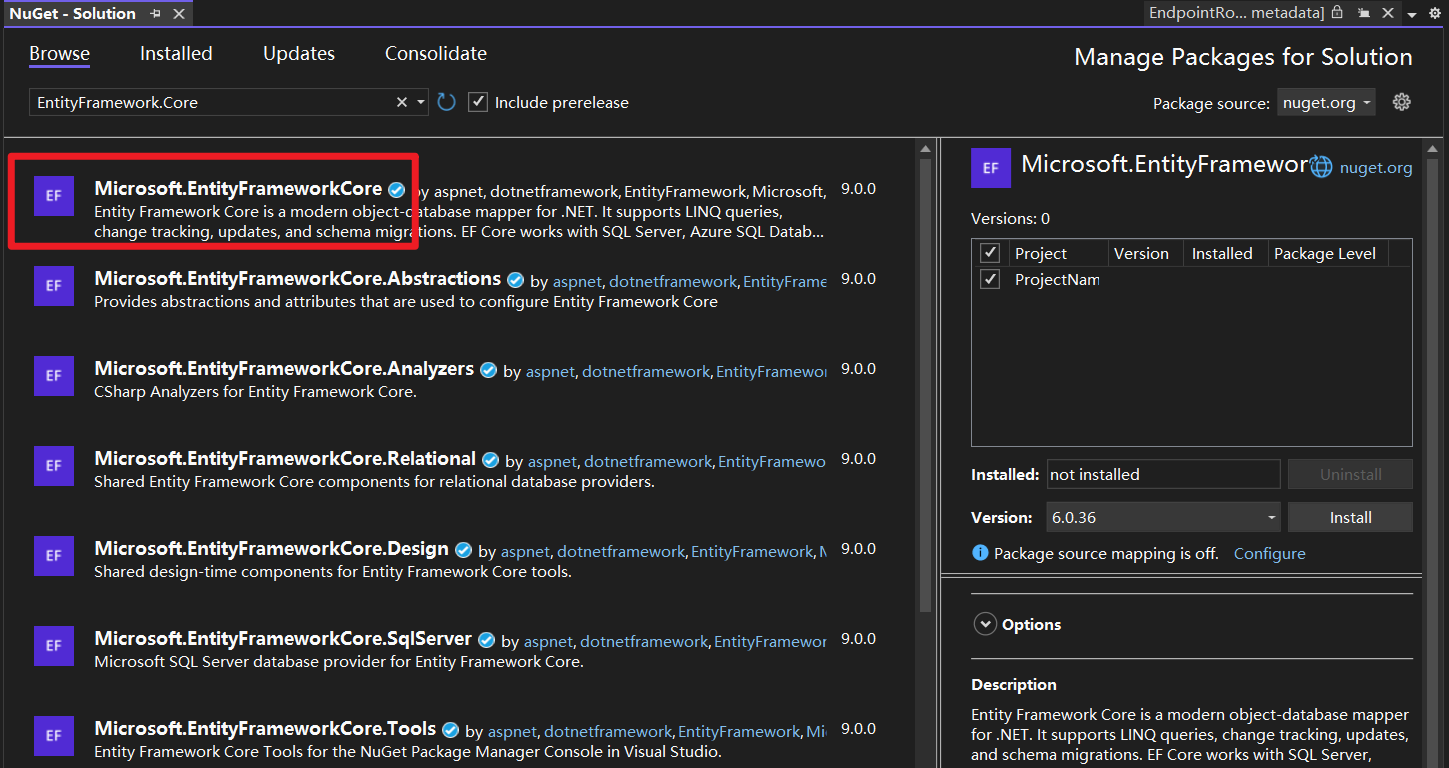Switch to the Updates tab
The width and height of the screenshot is (1449, 768).
(x=299, y=54)
